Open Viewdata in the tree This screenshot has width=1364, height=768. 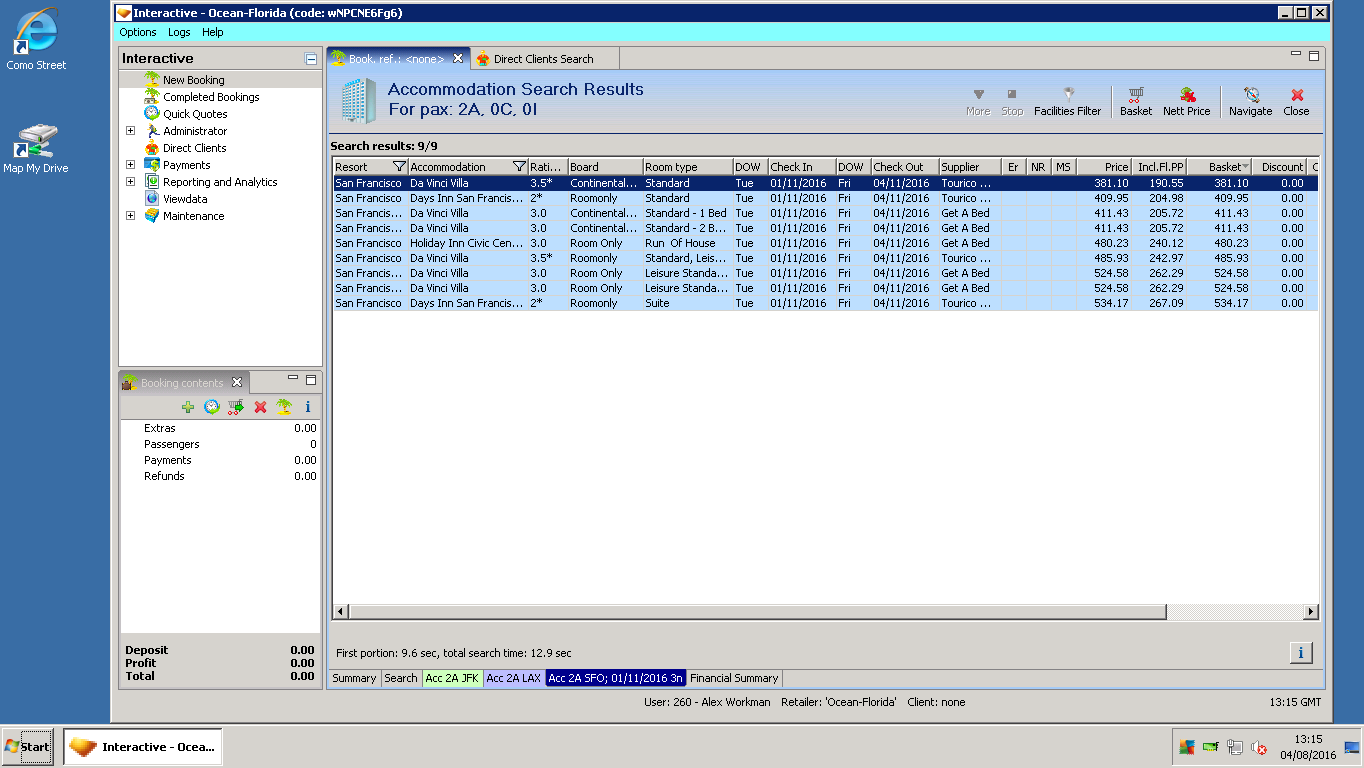pyautogui.click(x=187, y=199)
